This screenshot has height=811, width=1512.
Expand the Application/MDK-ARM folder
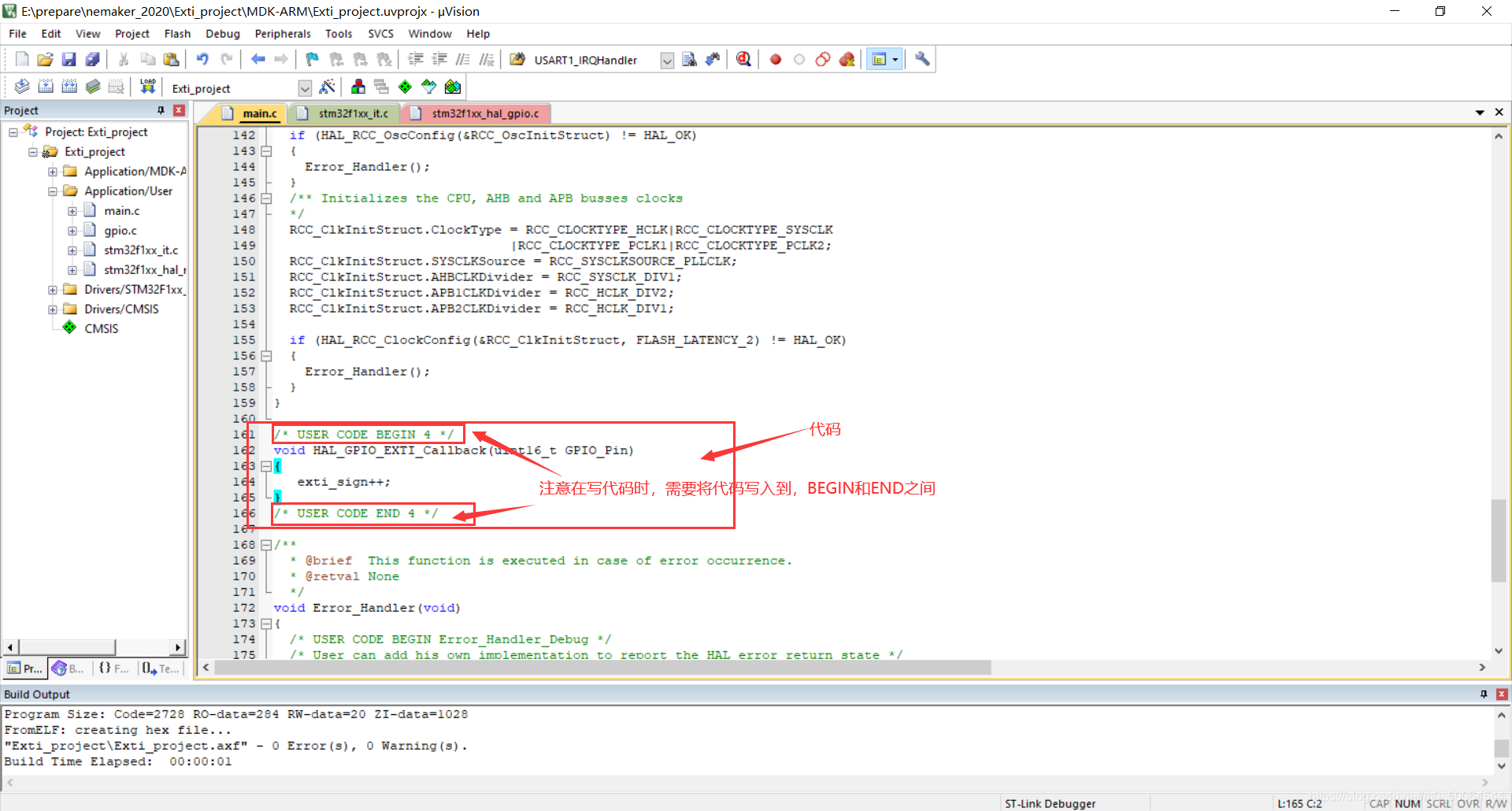point(53,172)
